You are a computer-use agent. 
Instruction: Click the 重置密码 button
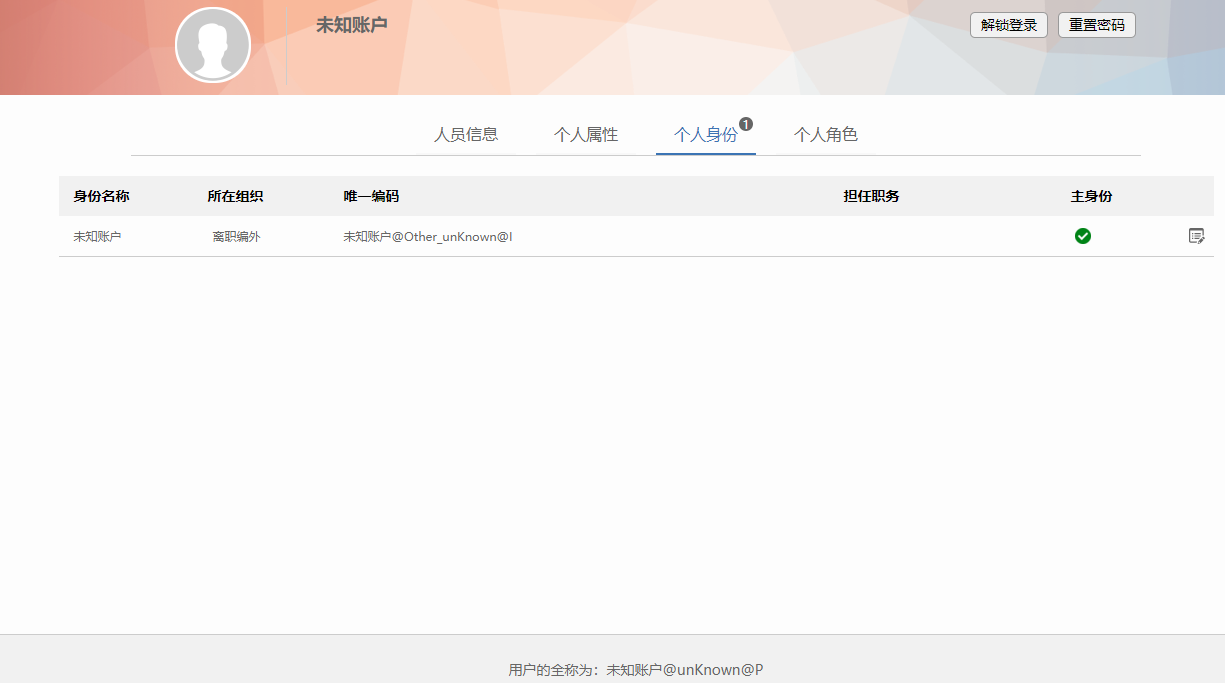pyautogui.click(x=1096, y=25)
